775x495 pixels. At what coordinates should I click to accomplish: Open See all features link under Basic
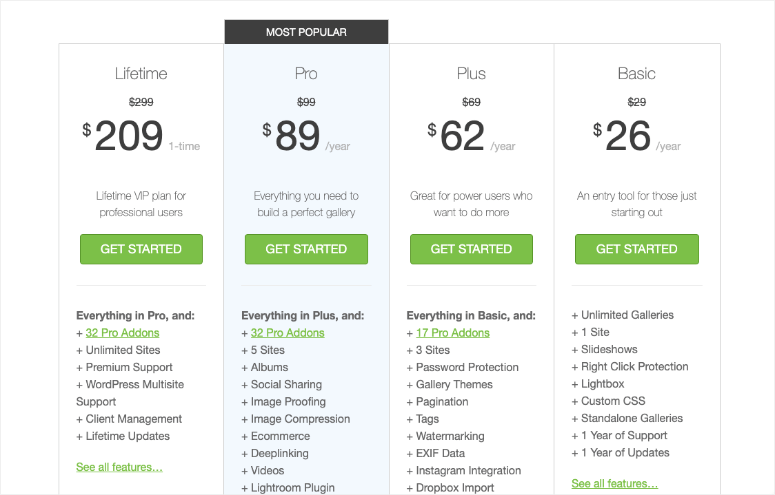pyautogui.click(x=614, y=483)
